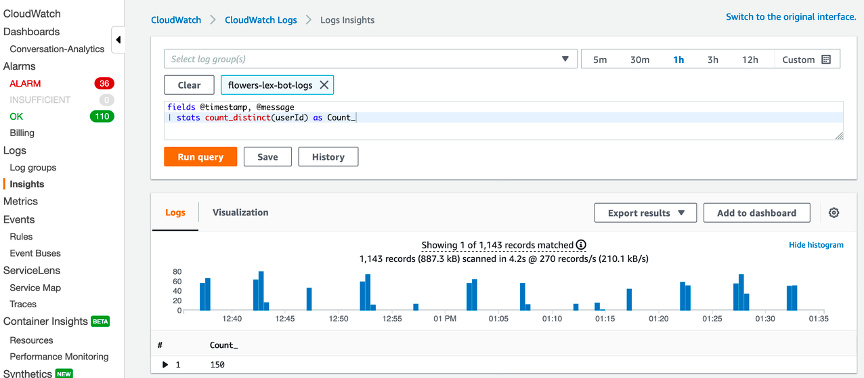Viewport: 864px width, 378px height.
Task: Open Metrics in the sidebar
Action: 20,201
